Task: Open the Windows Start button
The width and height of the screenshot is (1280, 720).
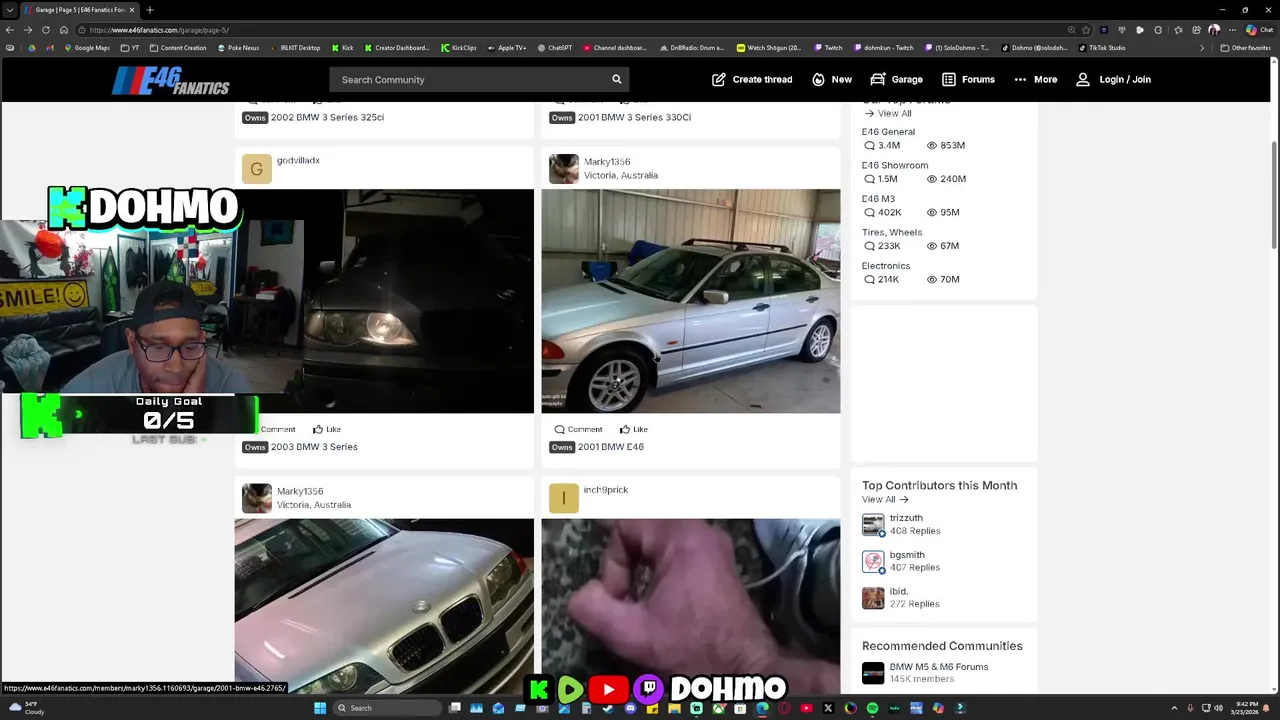Action: tap(320, 708)
